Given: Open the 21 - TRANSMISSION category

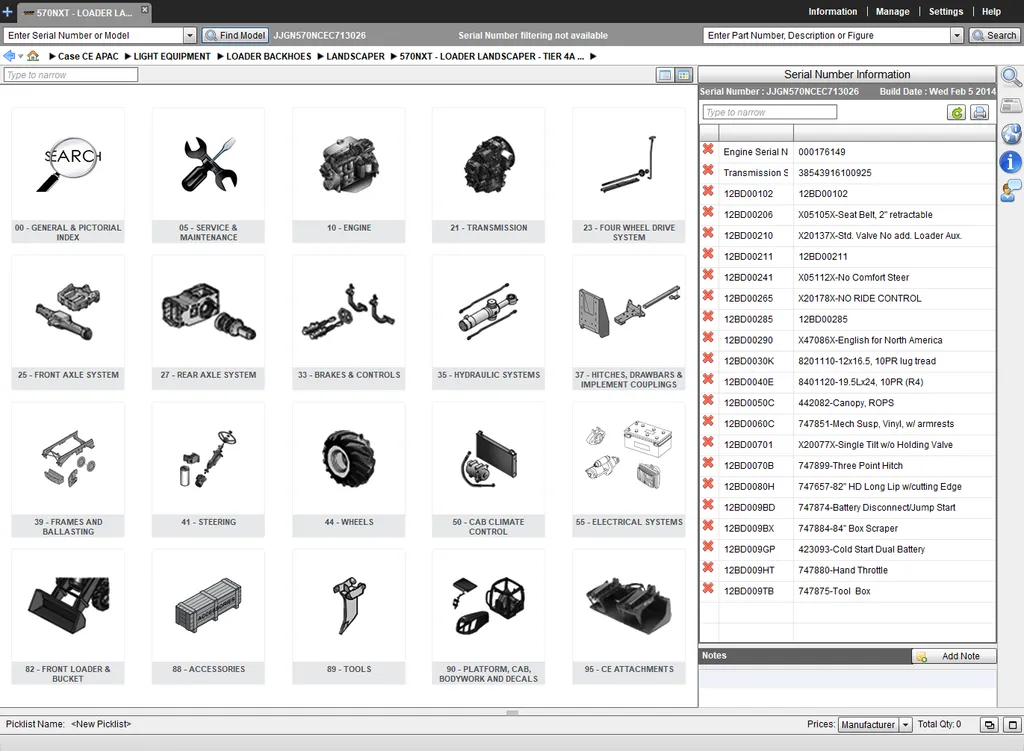Looking at the screenshot, I should [x=488, y=176].
